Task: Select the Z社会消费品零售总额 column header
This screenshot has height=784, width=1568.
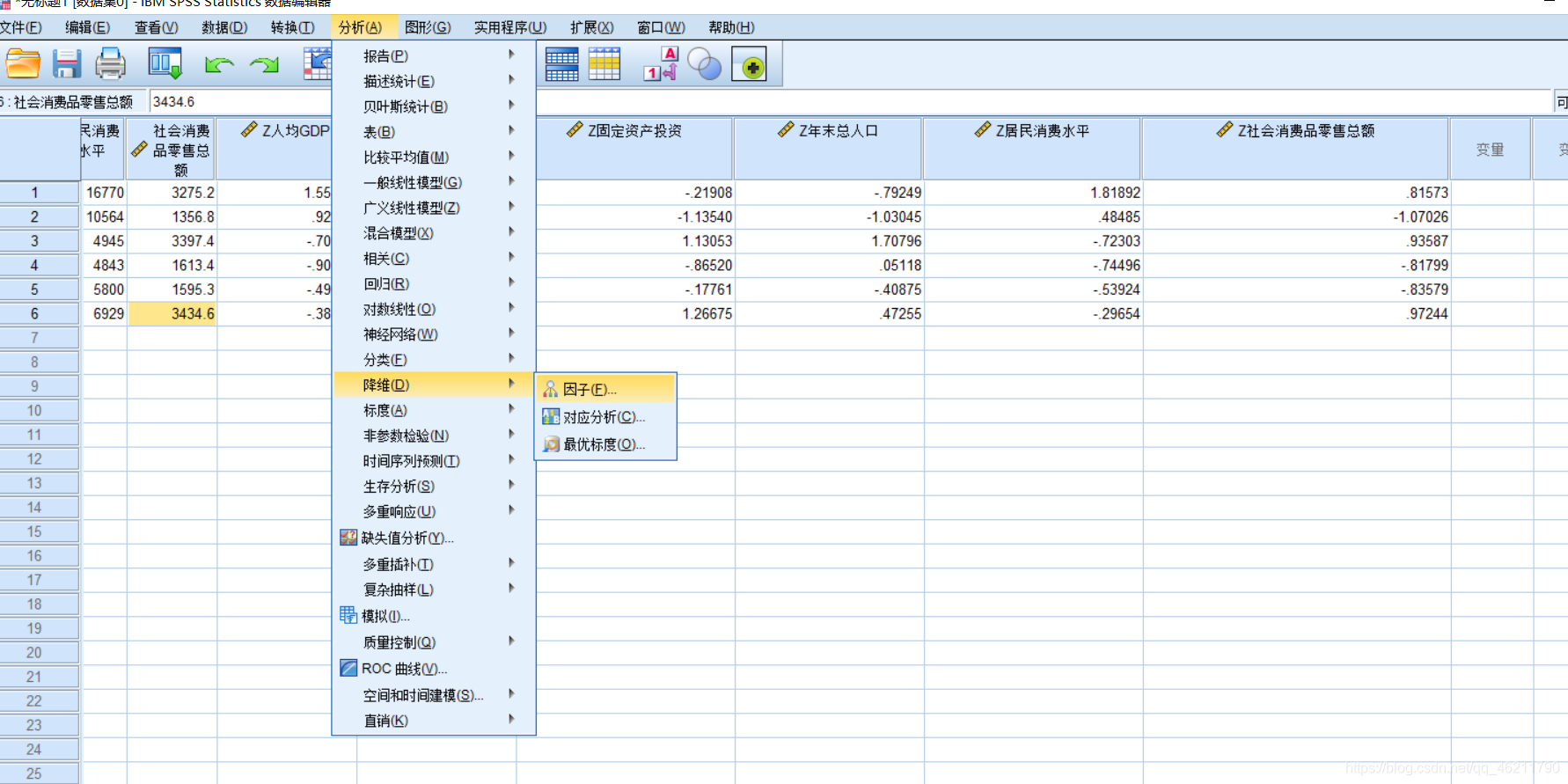Action: coord(1295,149)
